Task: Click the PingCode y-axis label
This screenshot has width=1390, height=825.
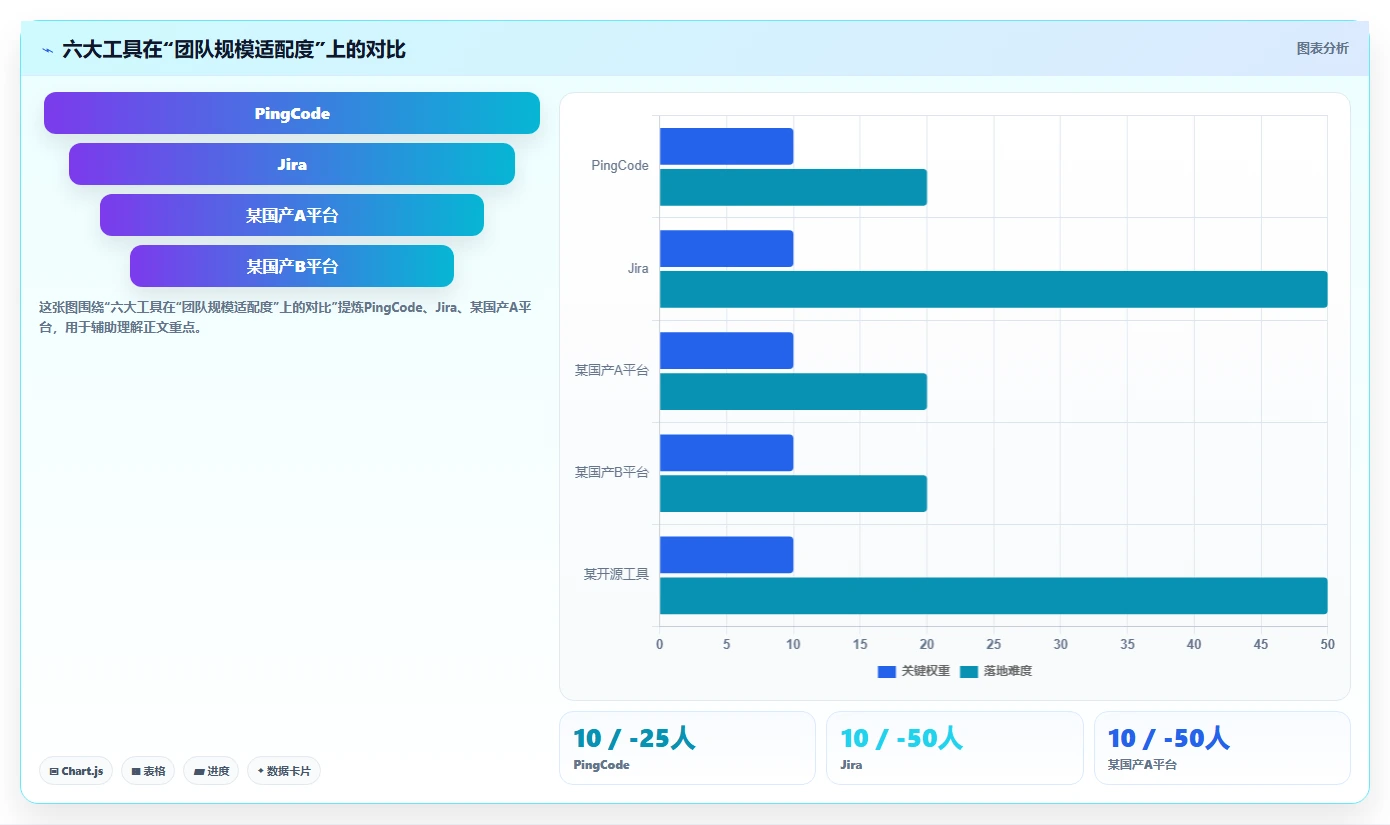Action: coord(620,166)
